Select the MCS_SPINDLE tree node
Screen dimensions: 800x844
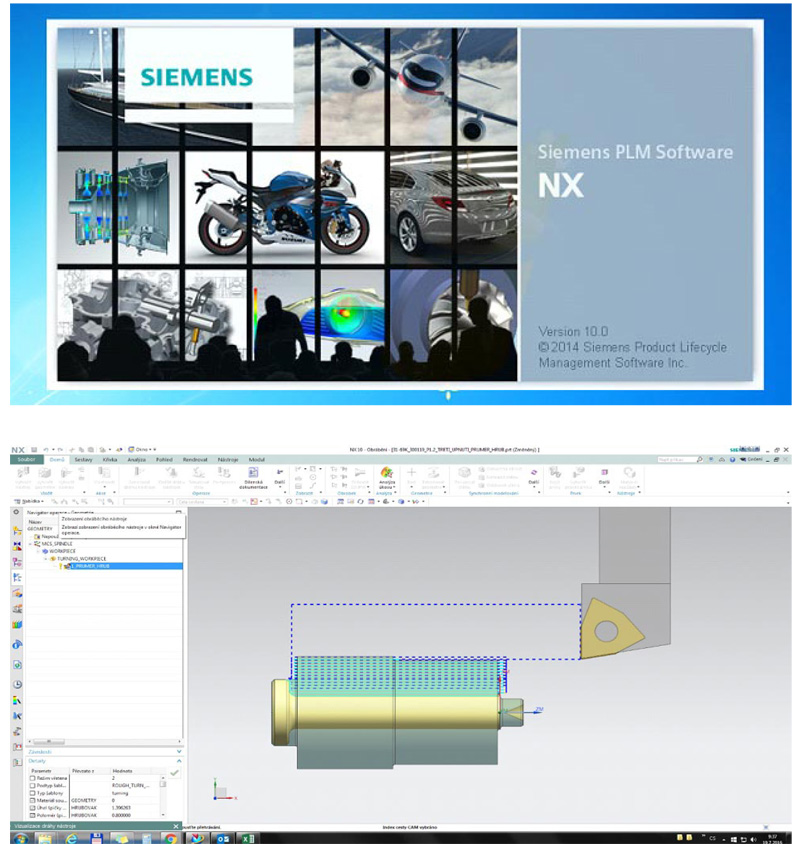point(57,544)
